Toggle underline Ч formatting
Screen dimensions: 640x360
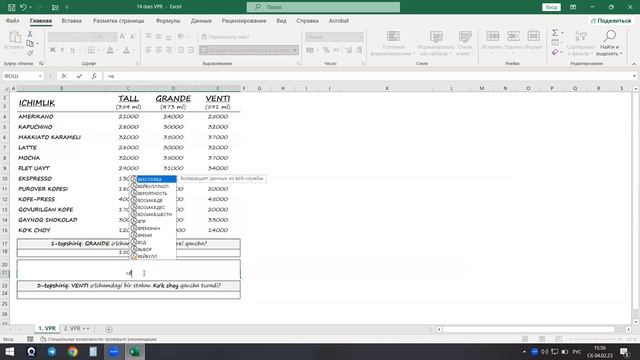pos(72,50)
